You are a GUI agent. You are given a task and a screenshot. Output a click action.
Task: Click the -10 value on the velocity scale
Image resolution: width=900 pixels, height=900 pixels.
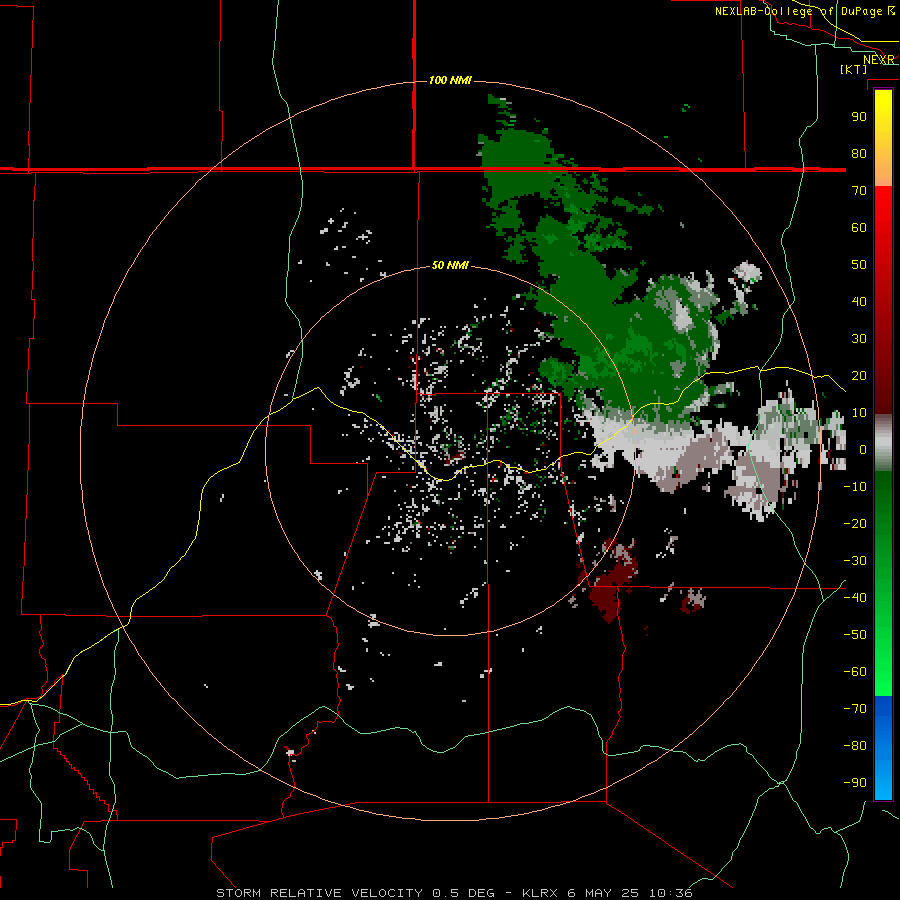[855, 487]
